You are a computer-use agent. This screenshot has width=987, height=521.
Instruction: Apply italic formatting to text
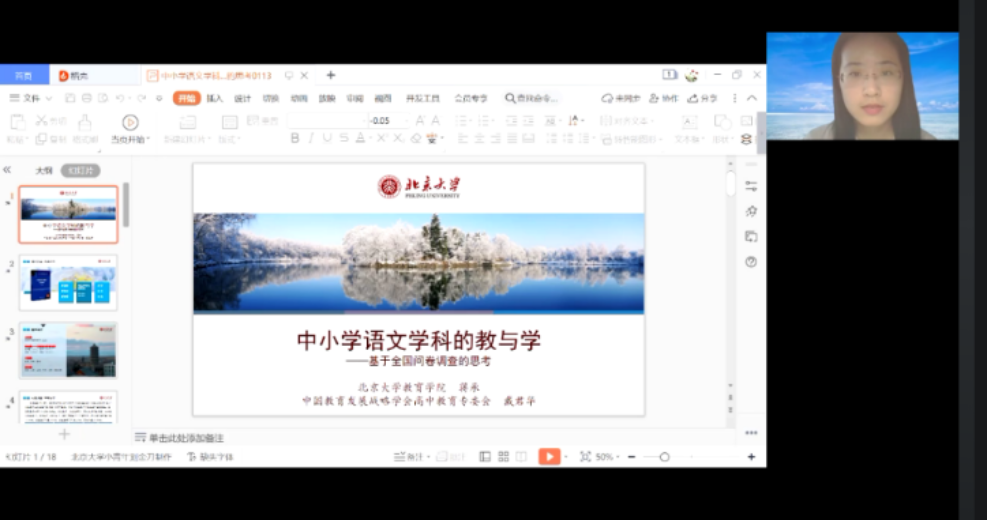pos(312,138)
